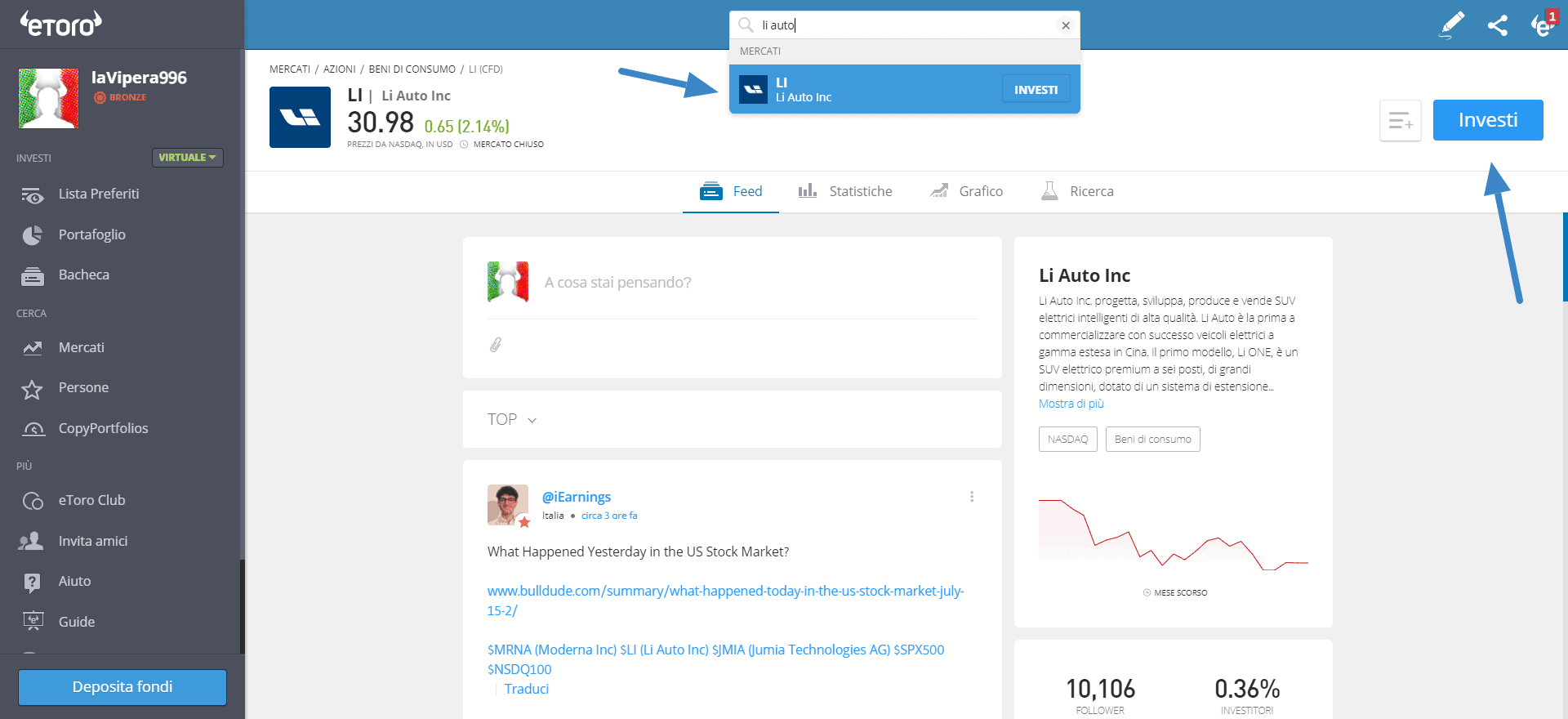The height and width of the screenshot is (719, 1568).
Task: Open the laVipera996 profile avatar
Action: [49, 98]
